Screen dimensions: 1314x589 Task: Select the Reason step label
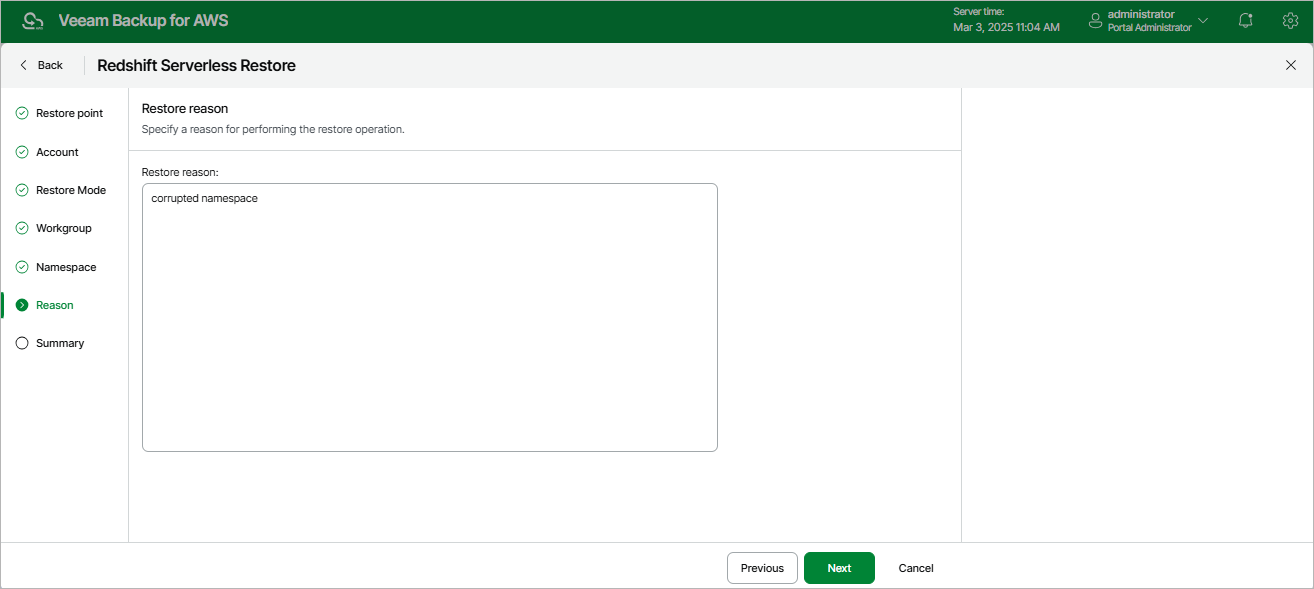pyautogui.click(x=55, y=305)
